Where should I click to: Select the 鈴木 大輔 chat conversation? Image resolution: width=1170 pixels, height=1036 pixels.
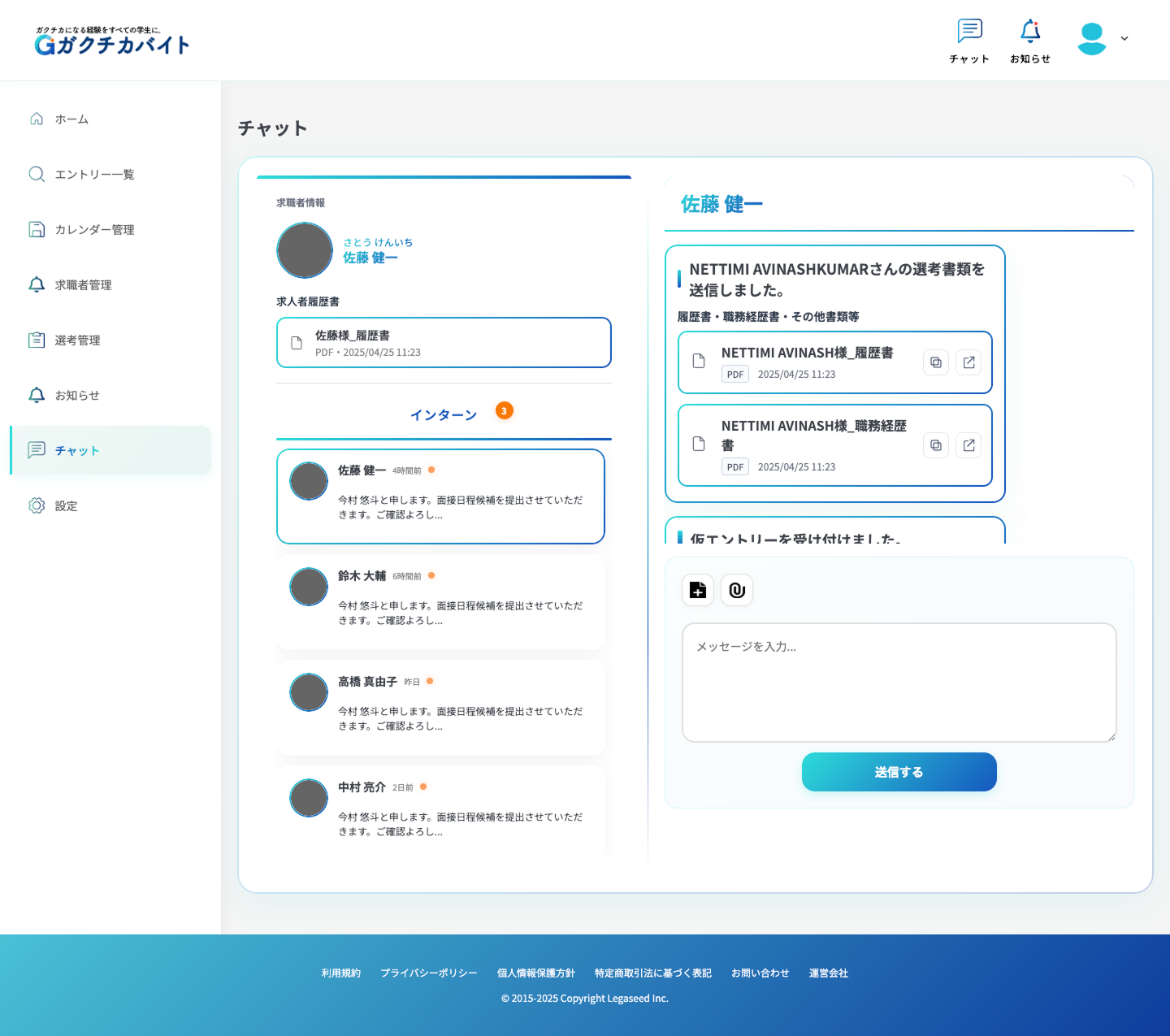point(440,601)
